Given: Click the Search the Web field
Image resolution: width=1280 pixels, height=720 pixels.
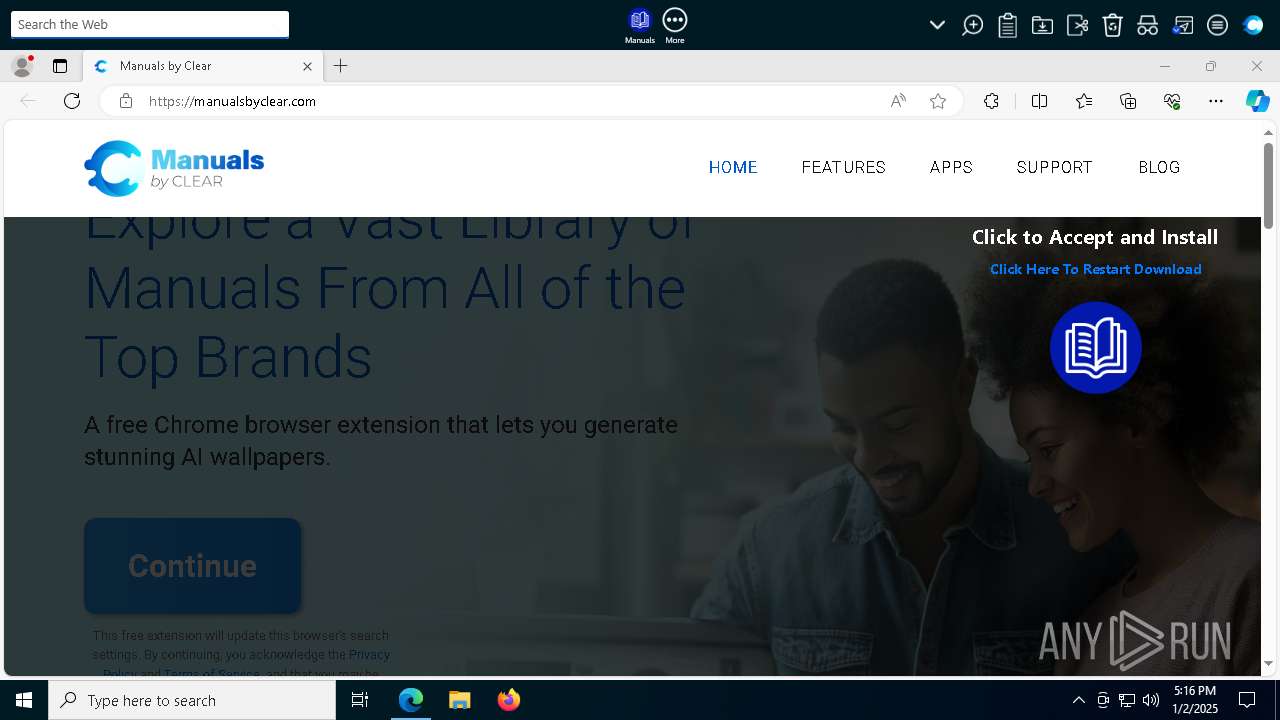Looking at the screenshot, I should 150,24.
